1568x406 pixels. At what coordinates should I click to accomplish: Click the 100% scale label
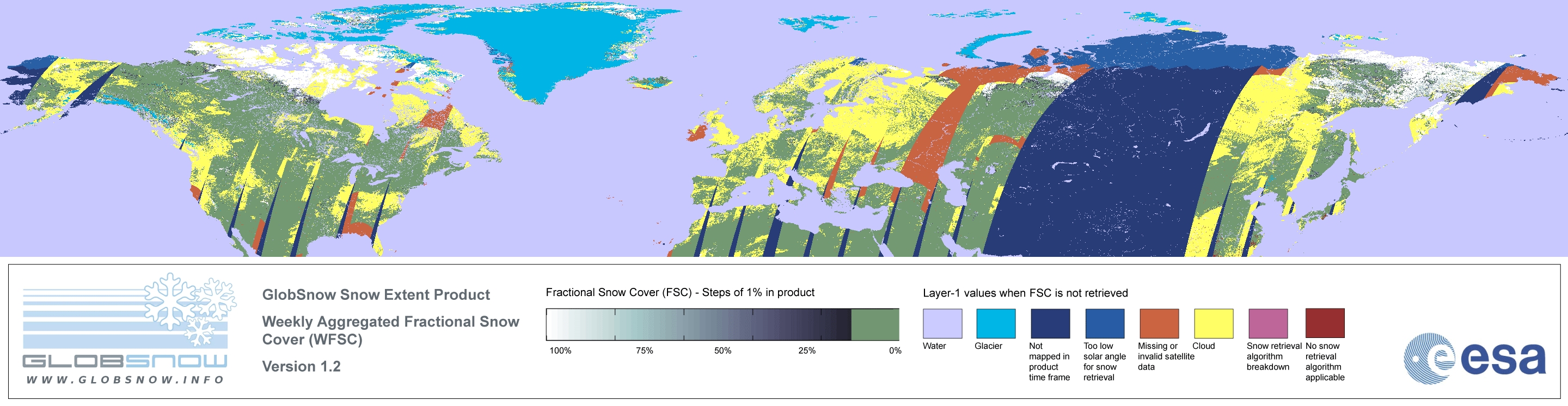click(x=560, y=350)
